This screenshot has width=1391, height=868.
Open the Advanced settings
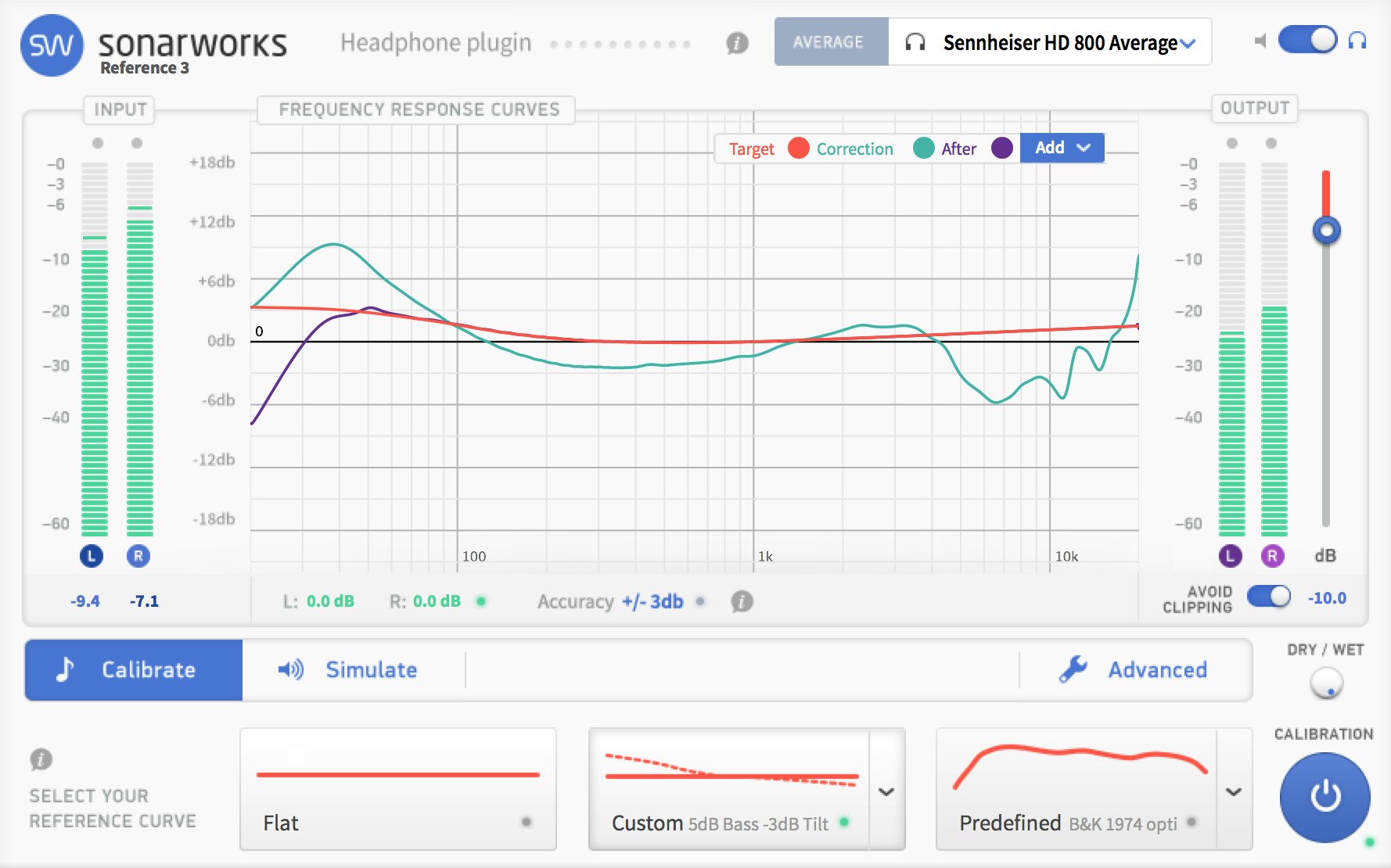pos(1134,670)
